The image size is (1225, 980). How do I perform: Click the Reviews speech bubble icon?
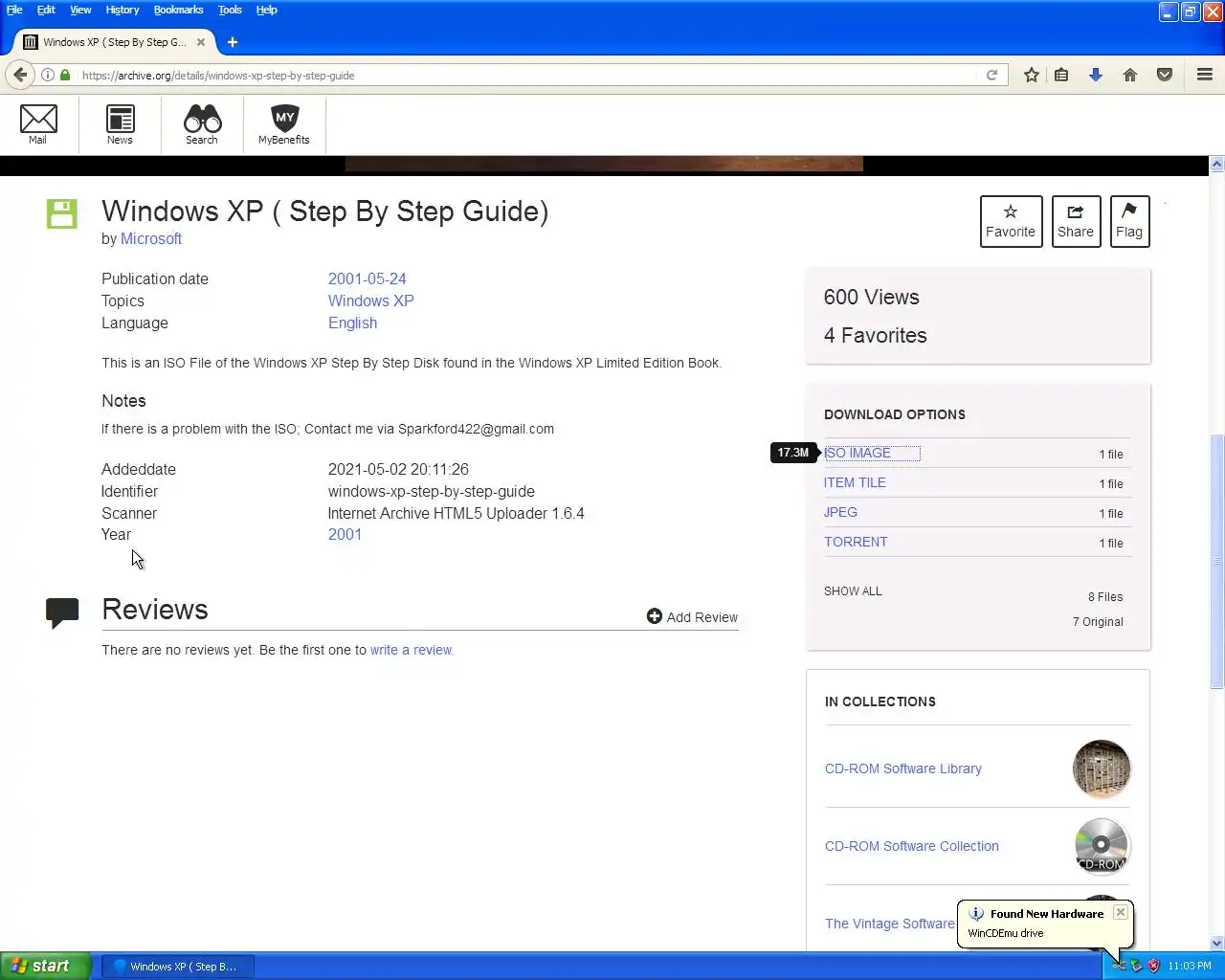pos(62,612)
